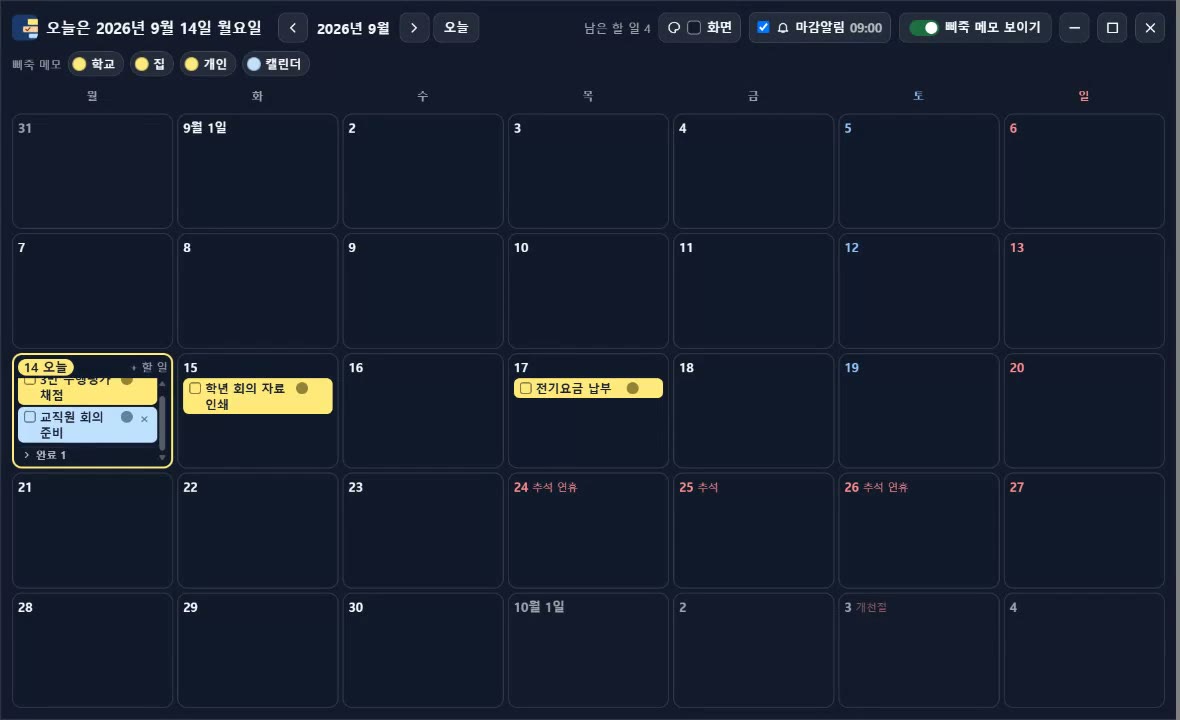Advance to the next month with the right chevron
This screenshot has width=1180, height=720.
click(414, 28)
